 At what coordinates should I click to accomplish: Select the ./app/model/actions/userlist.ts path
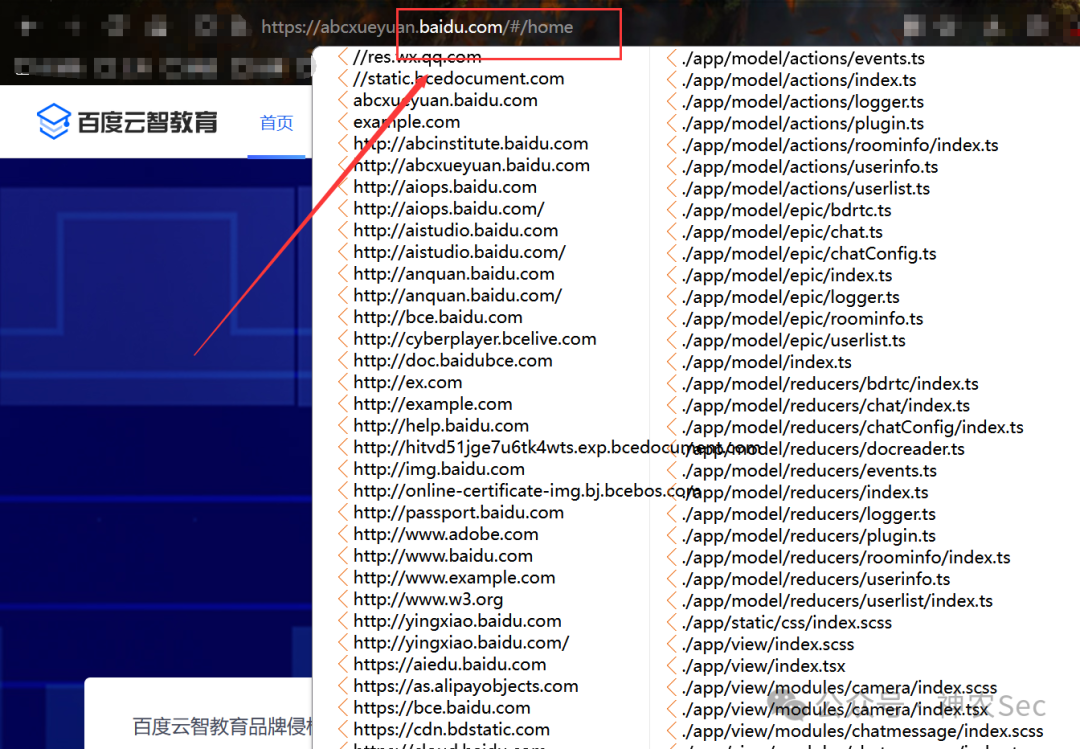point(805,189)
